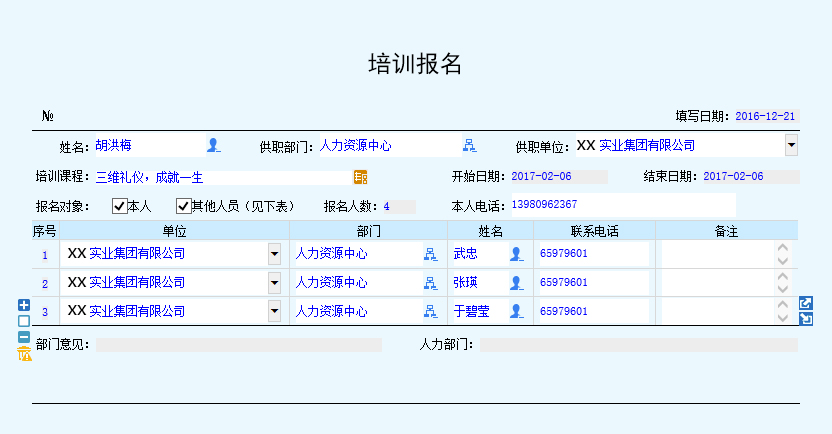
Task: Click department picker icon in row 2
Action: click(430, 283)
